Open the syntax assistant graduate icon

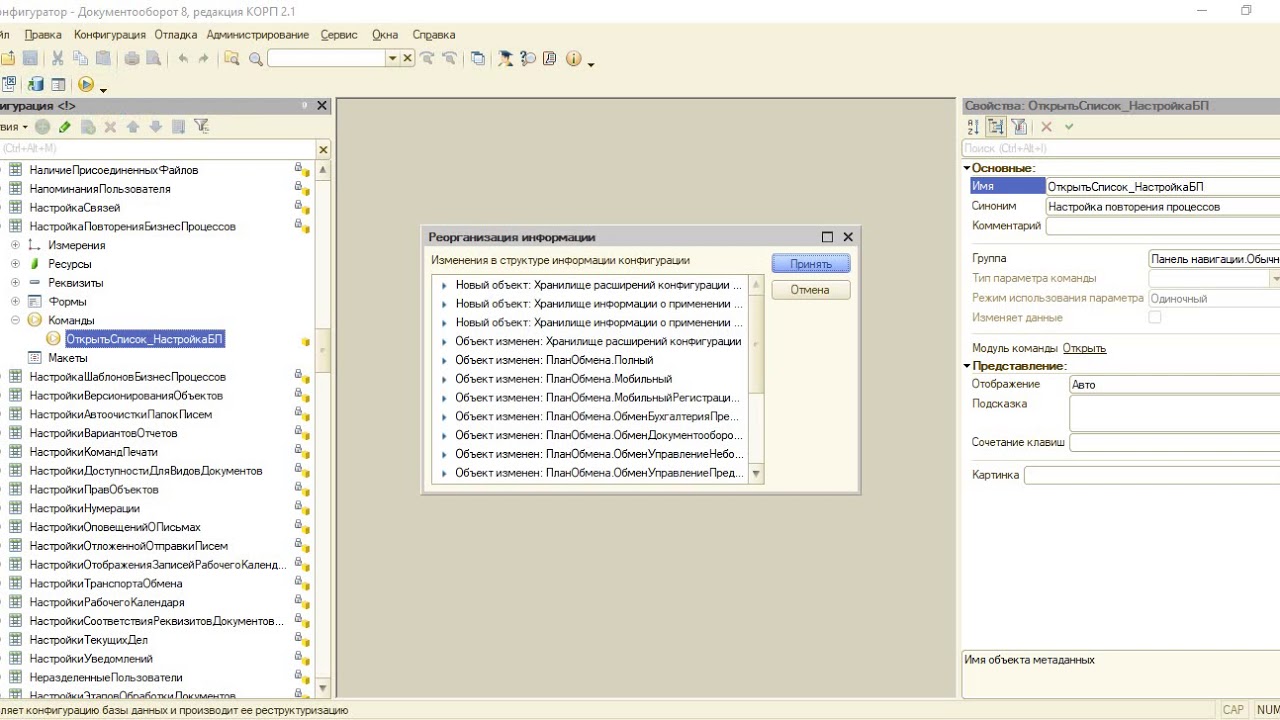coord(506,59)
